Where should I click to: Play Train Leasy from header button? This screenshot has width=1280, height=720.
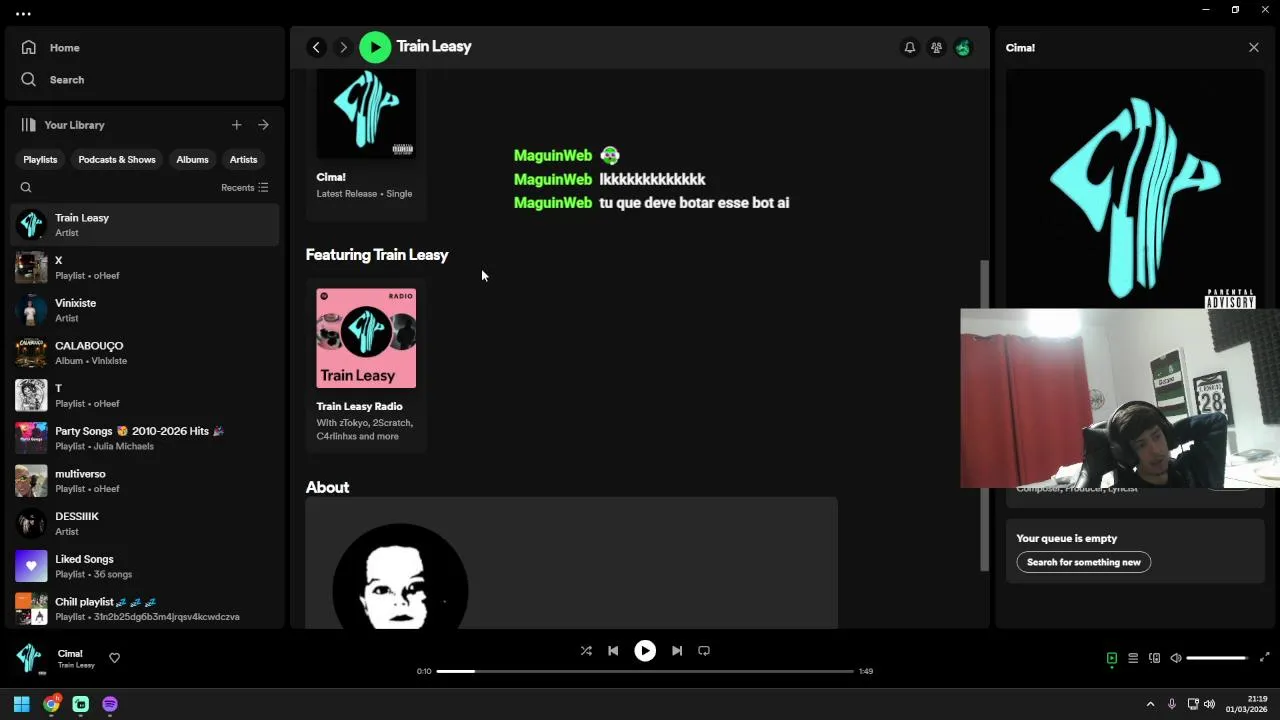pos(375,47)
